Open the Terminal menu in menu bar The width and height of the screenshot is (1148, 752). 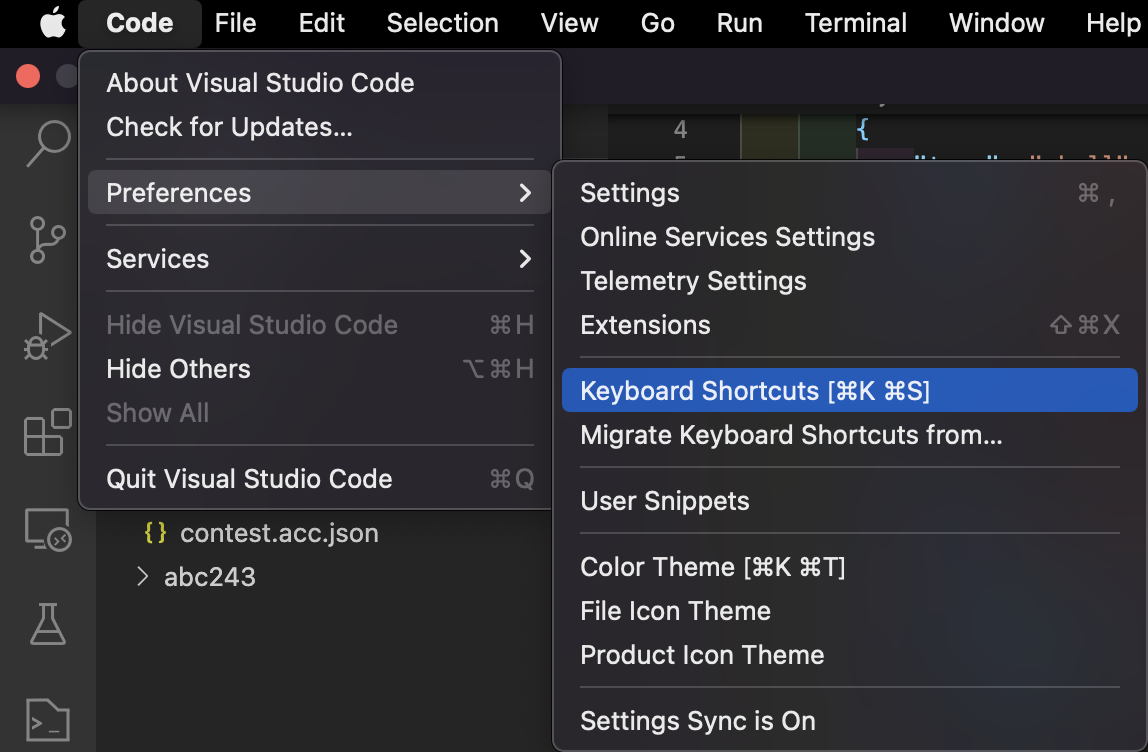[x=856, y=23]
